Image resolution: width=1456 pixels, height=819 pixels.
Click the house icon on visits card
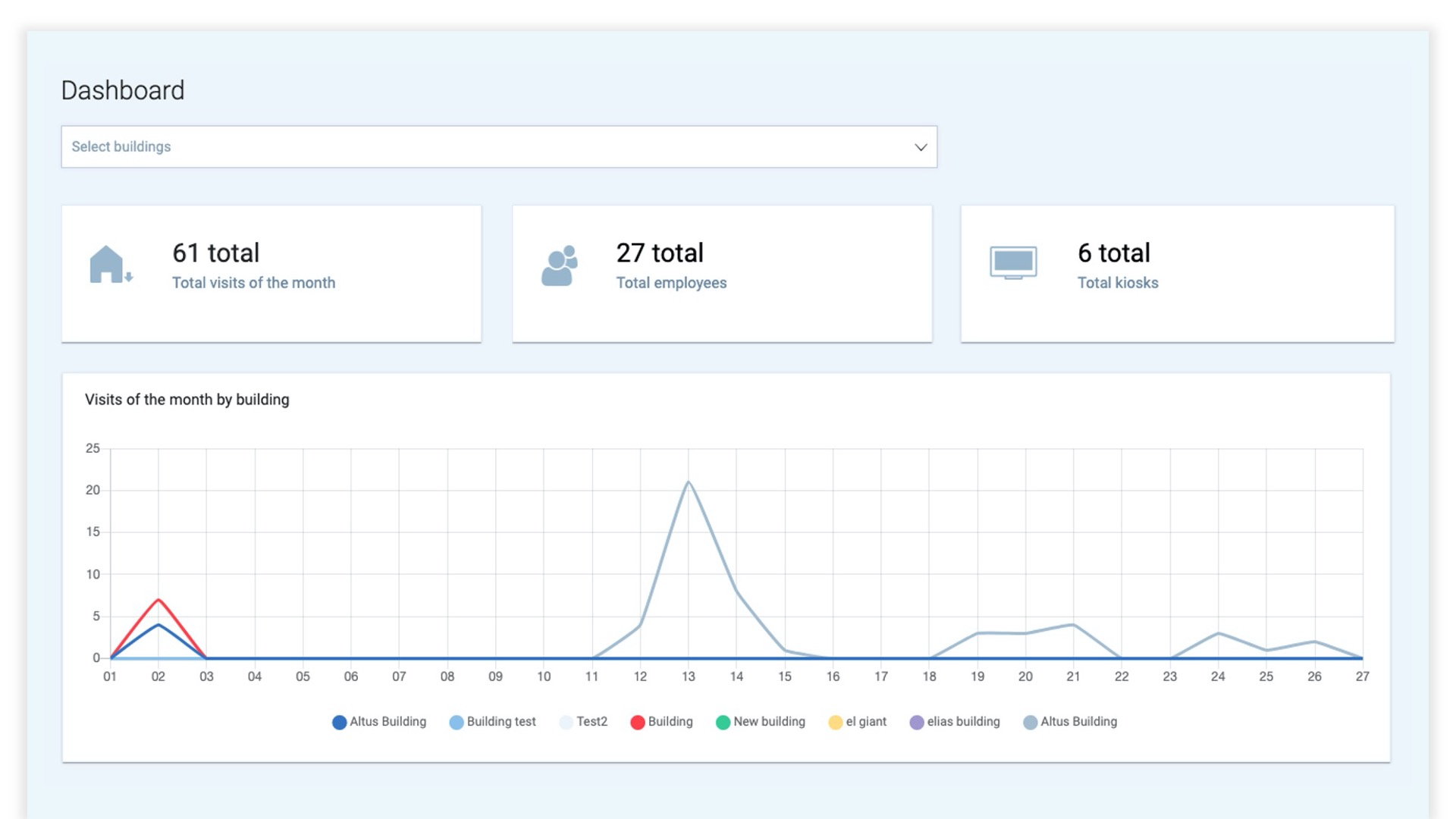coord(108,264)
